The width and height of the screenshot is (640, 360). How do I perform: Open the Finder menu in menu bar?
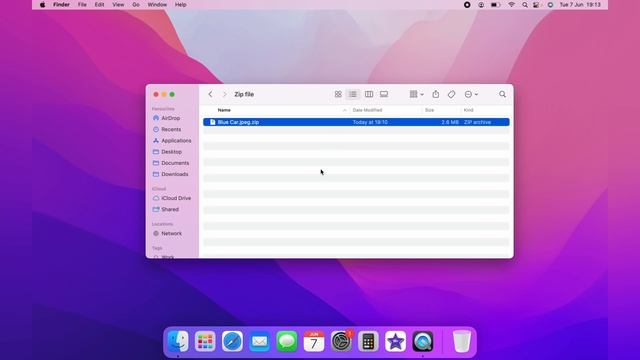point(61,5)
